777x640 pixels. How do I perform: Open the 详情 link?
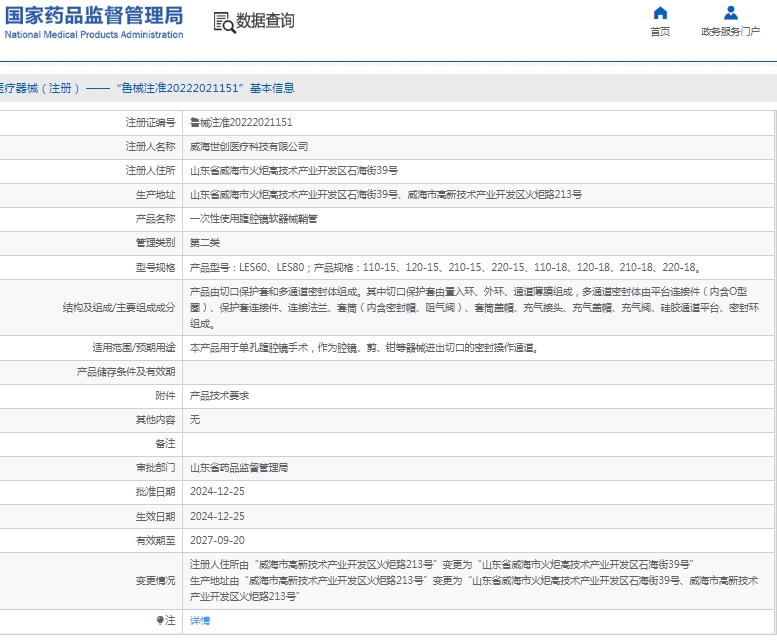pos(200,620)
